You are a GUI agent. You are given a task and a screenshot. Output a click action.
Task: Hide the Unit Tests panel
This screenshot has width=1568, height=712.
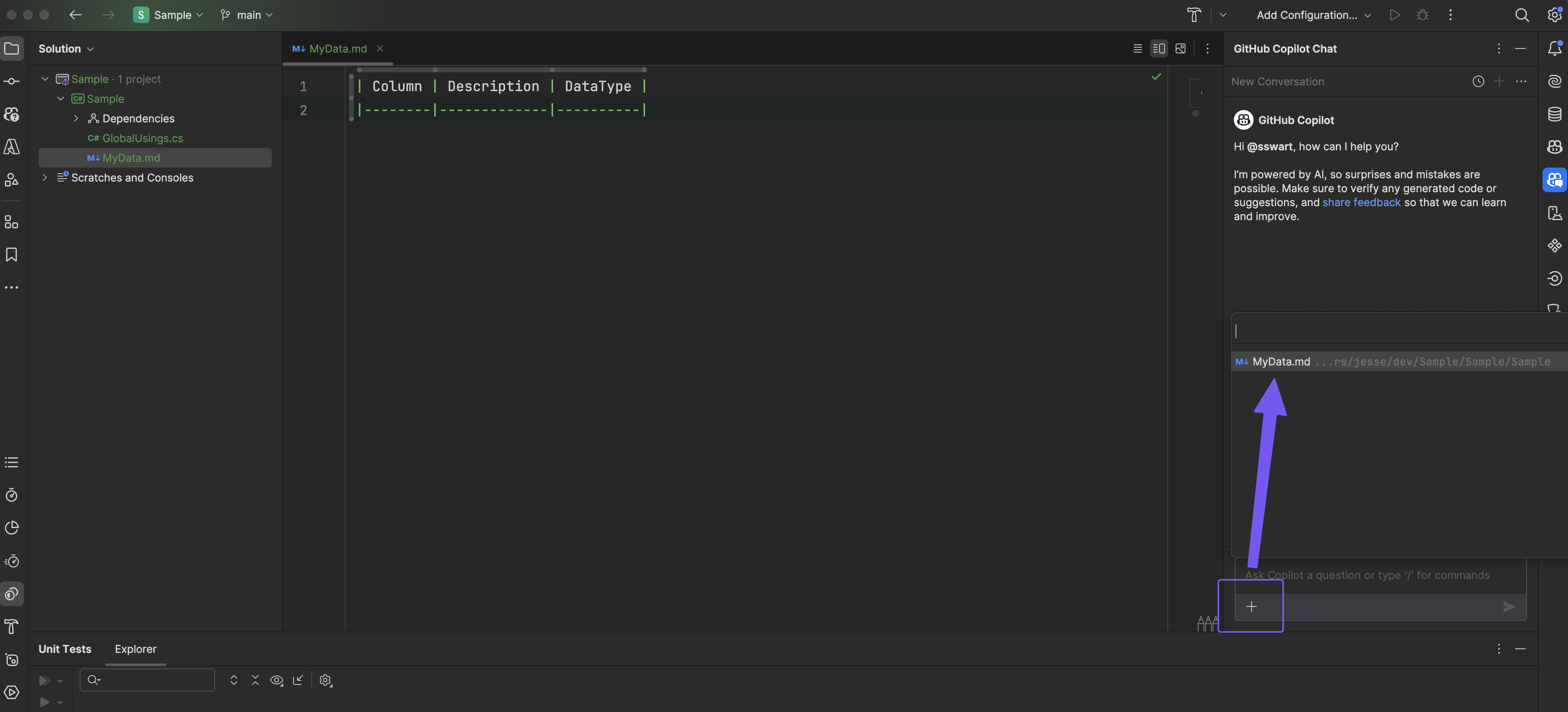tap(1520, 649)
